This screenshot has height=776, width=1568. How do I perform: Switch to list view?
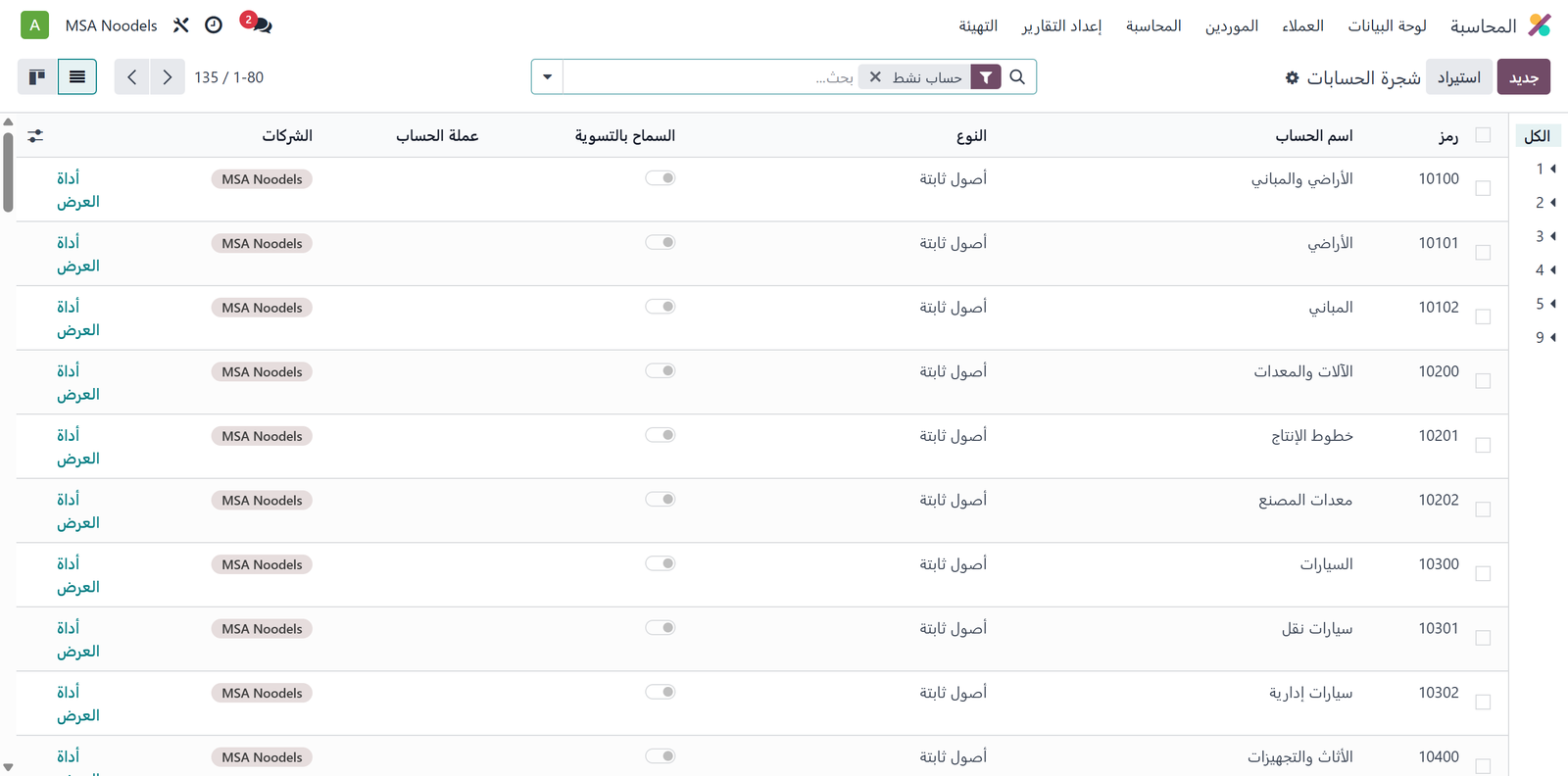[x=77, y=76]
